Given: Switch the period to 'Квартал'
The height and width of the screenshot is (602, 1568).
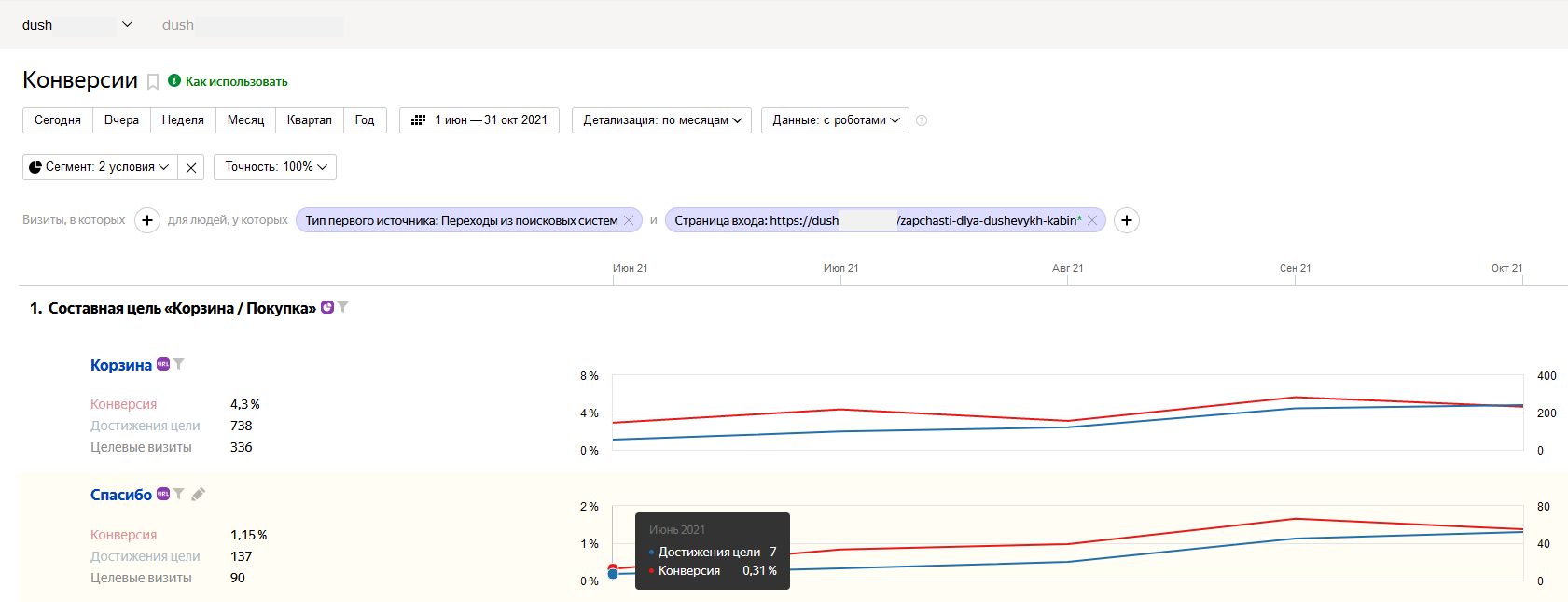Looking at the screenshot, I should coord(309,120).
